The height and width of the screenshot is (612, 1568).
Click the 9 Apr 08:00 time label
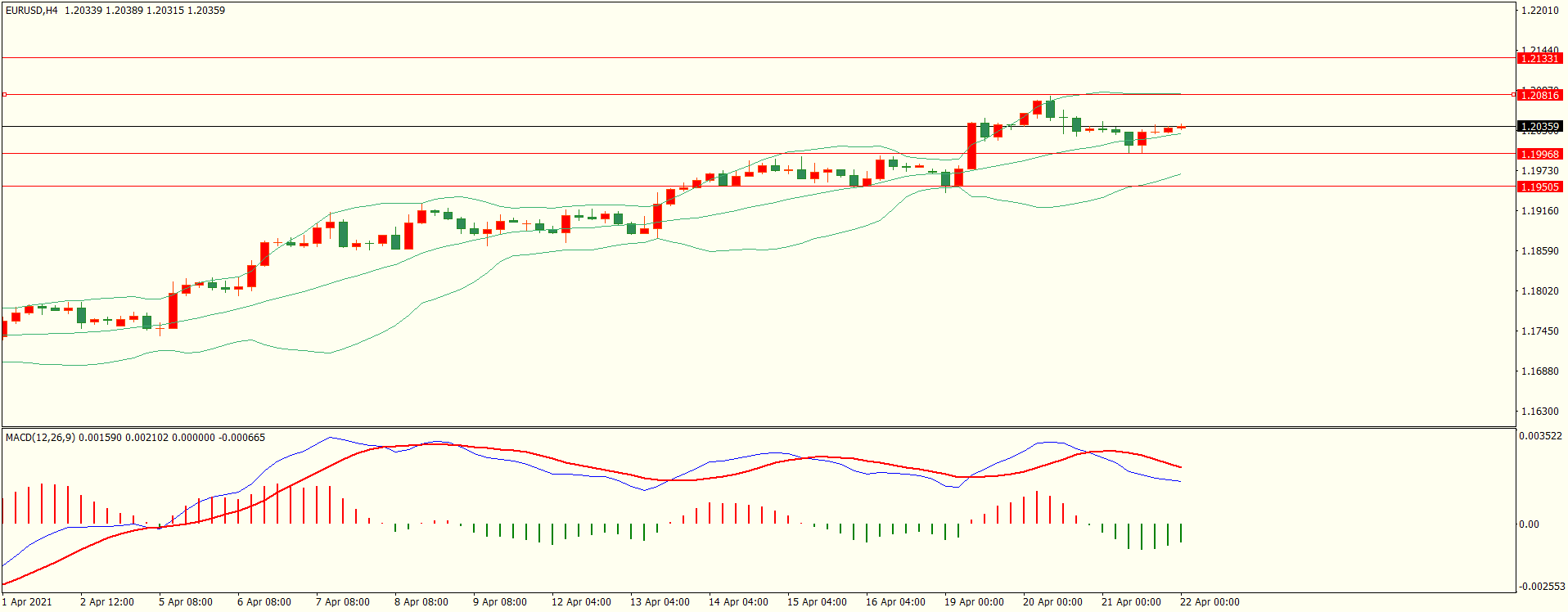500,602
